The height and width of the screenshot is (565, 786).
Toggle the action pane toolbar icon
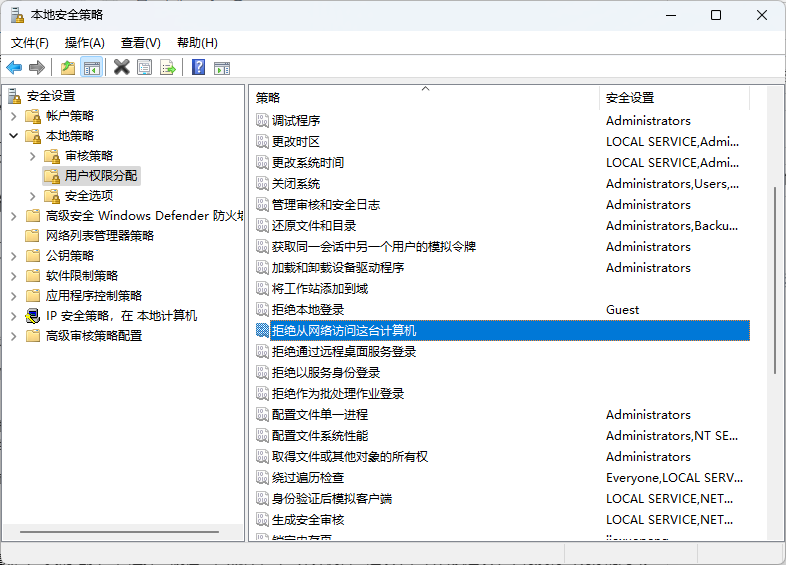(222, 68)
